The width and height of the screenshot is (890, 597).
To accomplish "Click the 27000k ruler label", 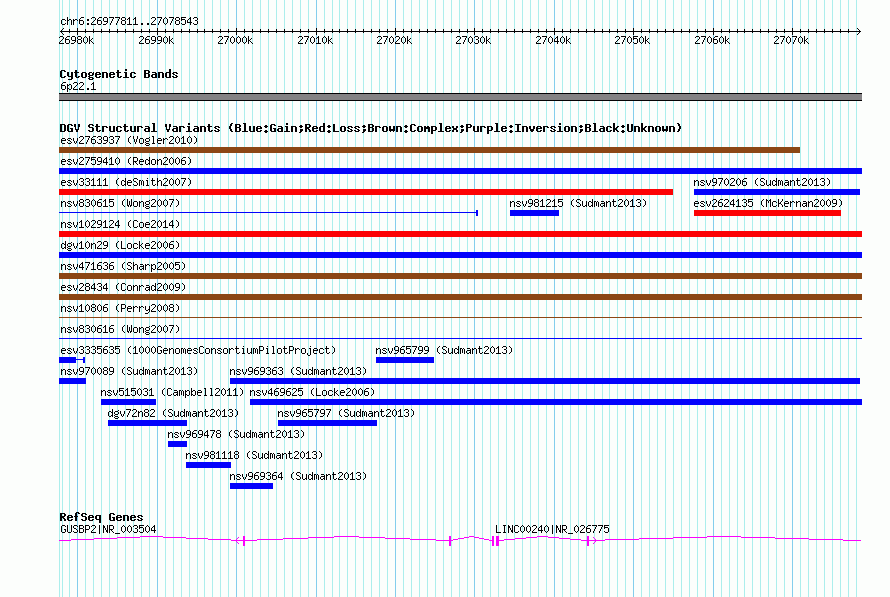I will (235, 40).
